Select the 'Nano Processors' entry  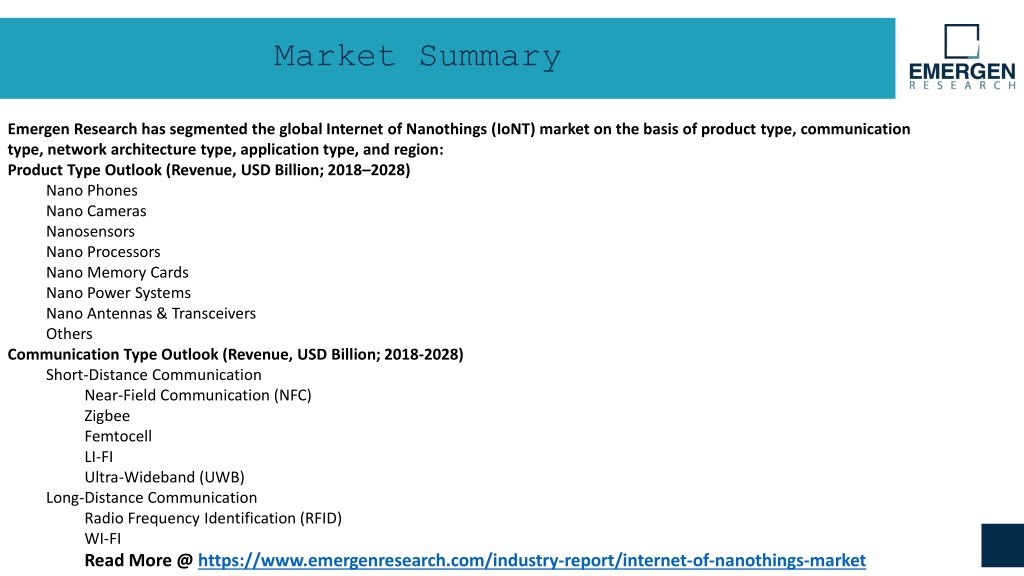pos(103,252)
